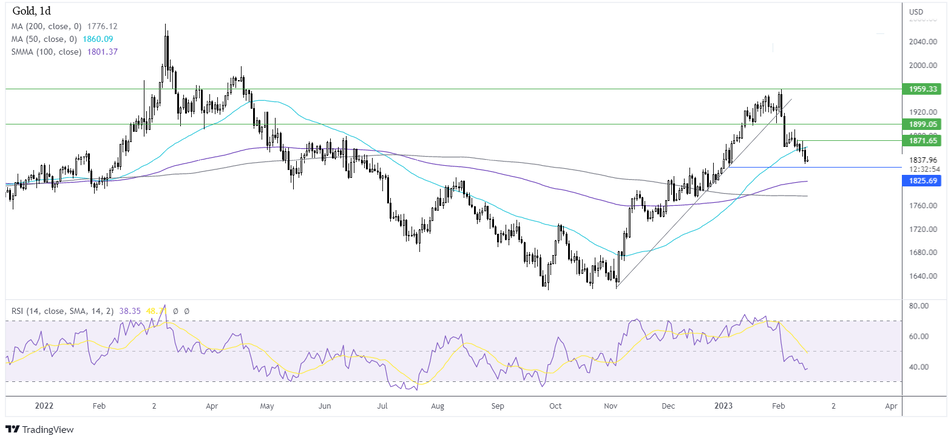
Task: Open the USD currency selector
Action: [916, 11]
